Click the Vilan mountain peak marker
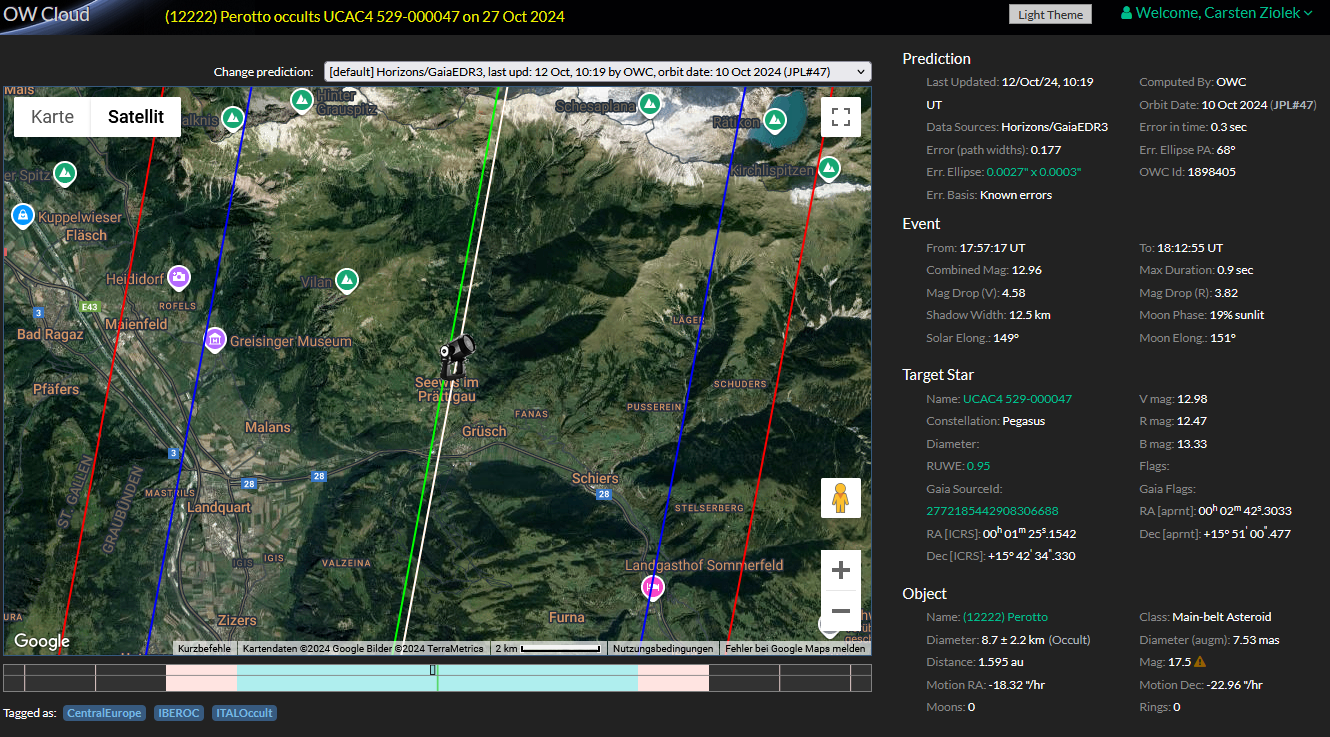 coord(346,280)
